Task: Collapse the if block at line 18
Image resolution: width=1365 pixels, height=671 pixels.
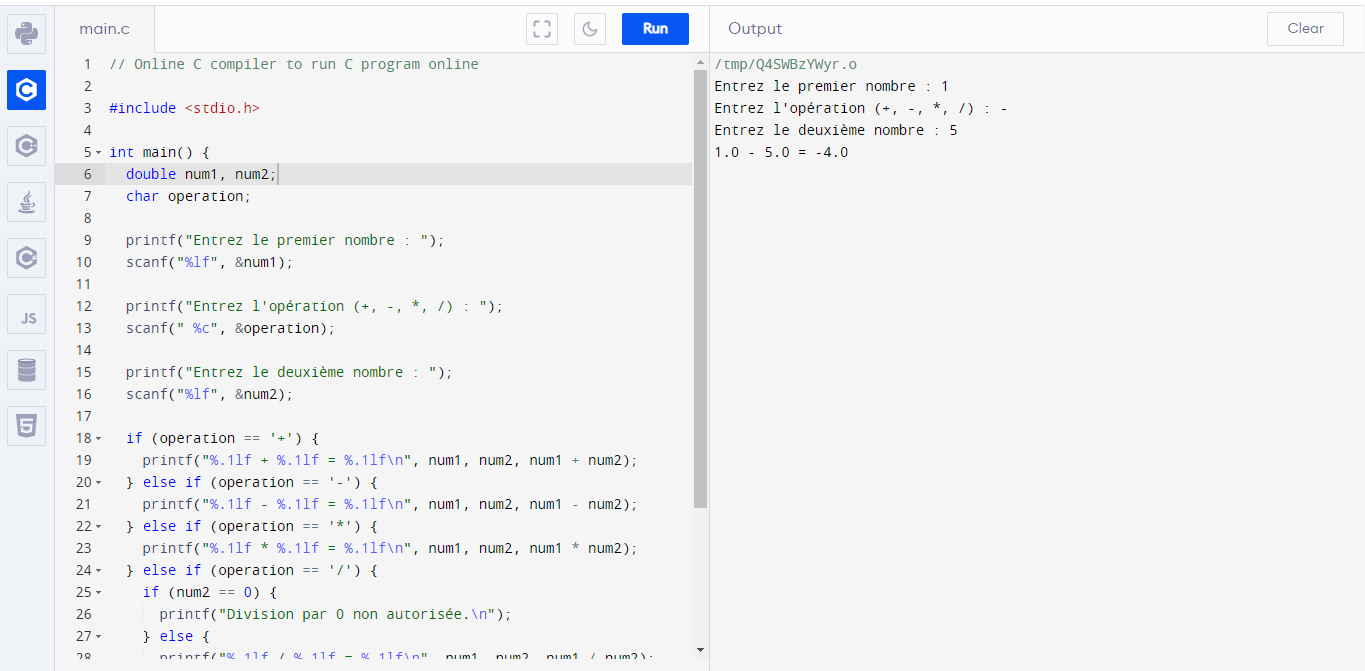Action: tap(98, 439)
